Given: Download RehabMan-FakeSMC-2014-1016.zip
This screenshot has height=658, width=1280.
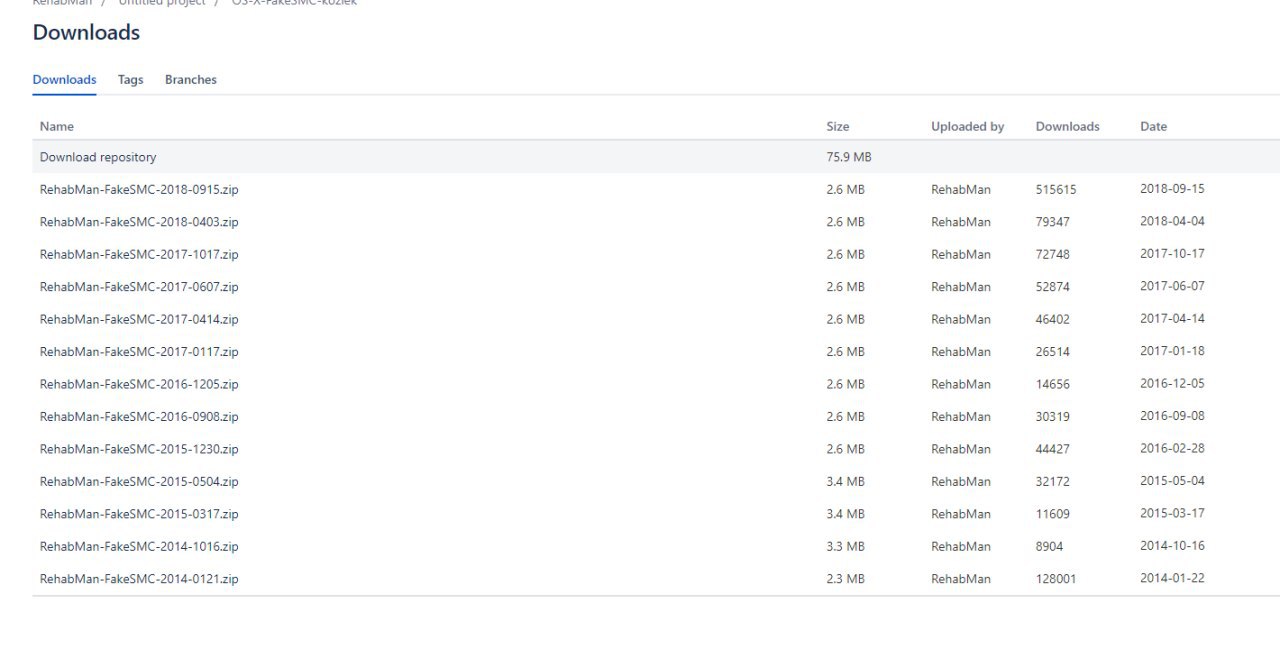Looking at the screenshot, I should click(139, 547).
